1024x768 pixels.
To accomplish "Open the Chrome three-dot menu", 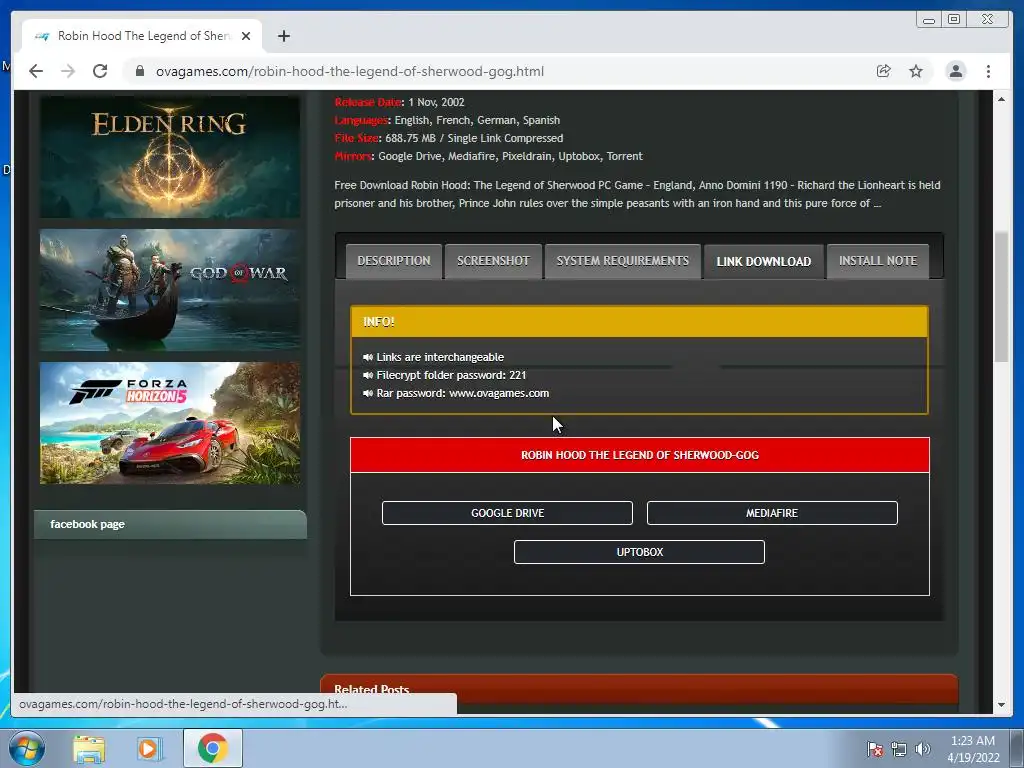I will 988,71.
